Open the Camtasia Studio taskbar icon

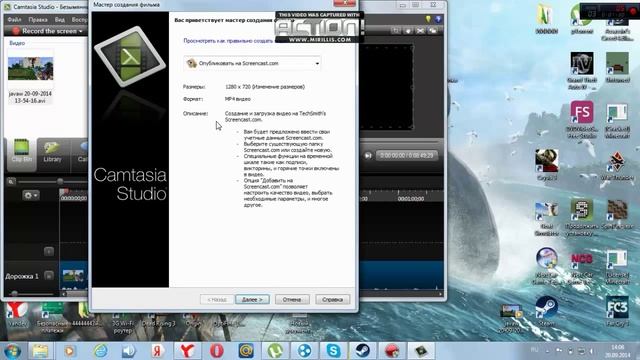[421, 351]
